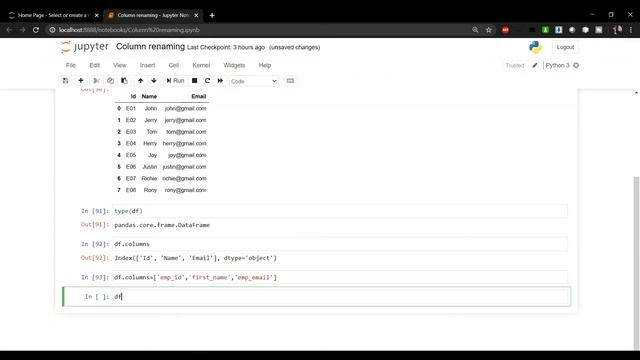Click the Name column header
640x360 pixels.
tap(149, 96)
